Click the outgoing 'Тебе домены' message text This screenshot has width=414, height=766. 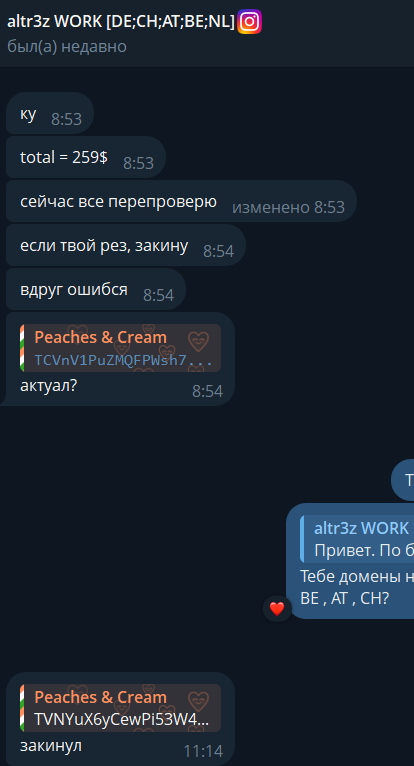click(x=357, y=587)
